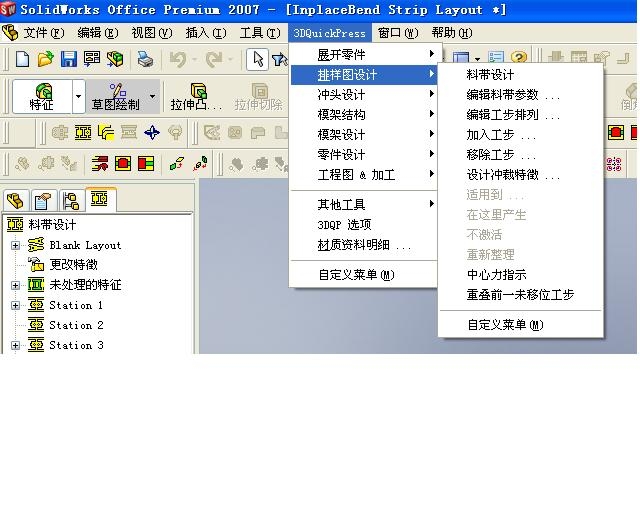Click the New document icon
Viewport: 640px width, 512px height.
[x=22, y=60]
